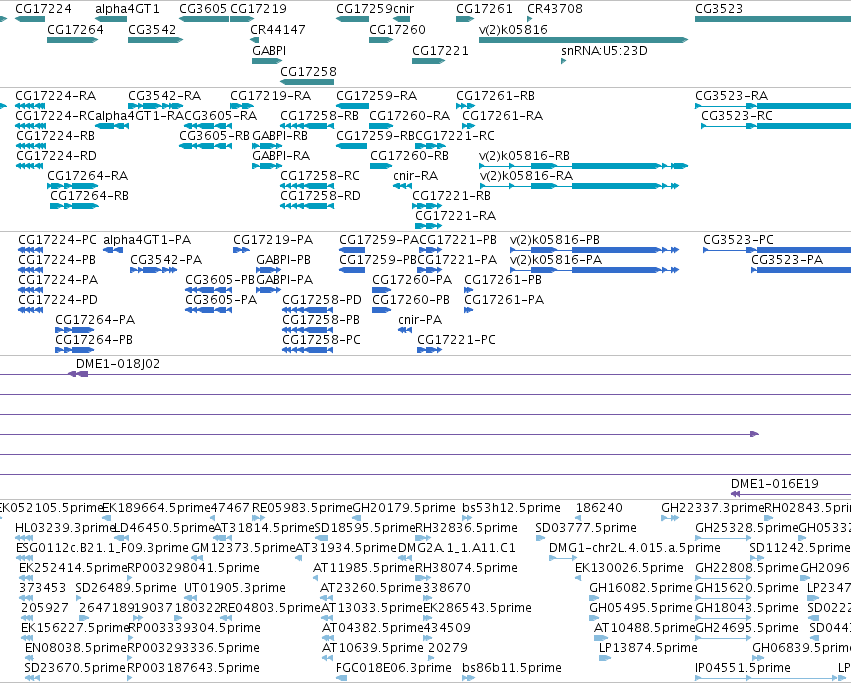This screenshot has height=683, width=851.
Task: Select the CG17258 gene bar in gene track
Action: (x=307, y=82)
